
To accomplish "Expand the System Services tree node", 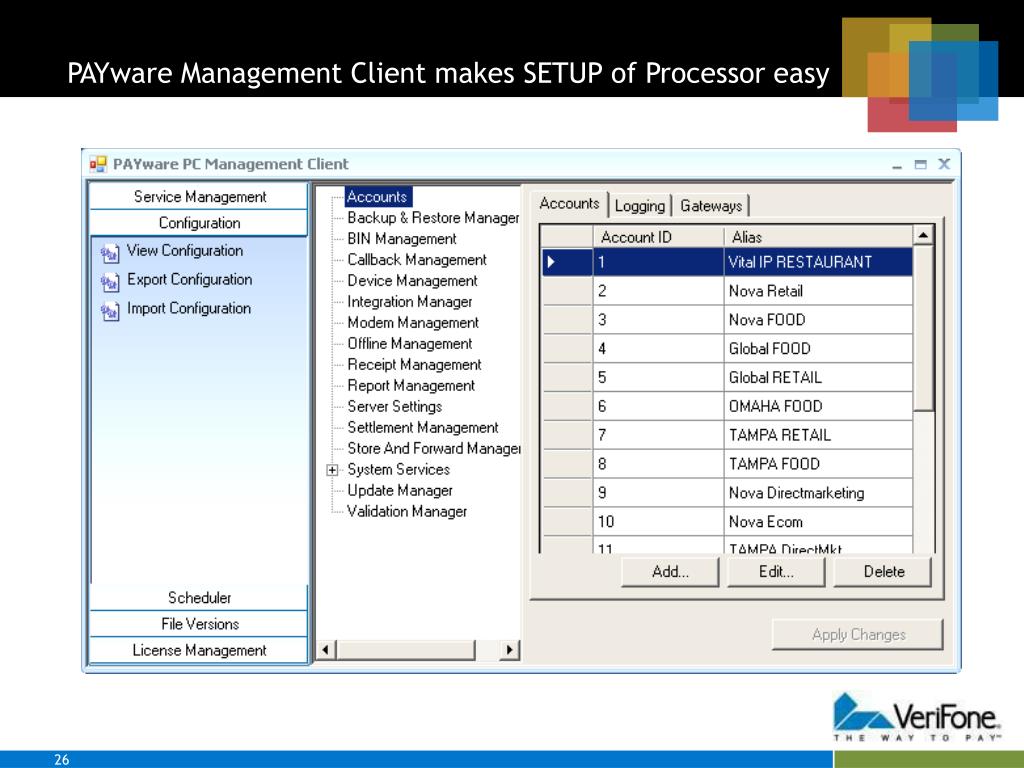I will coord(332,470).
